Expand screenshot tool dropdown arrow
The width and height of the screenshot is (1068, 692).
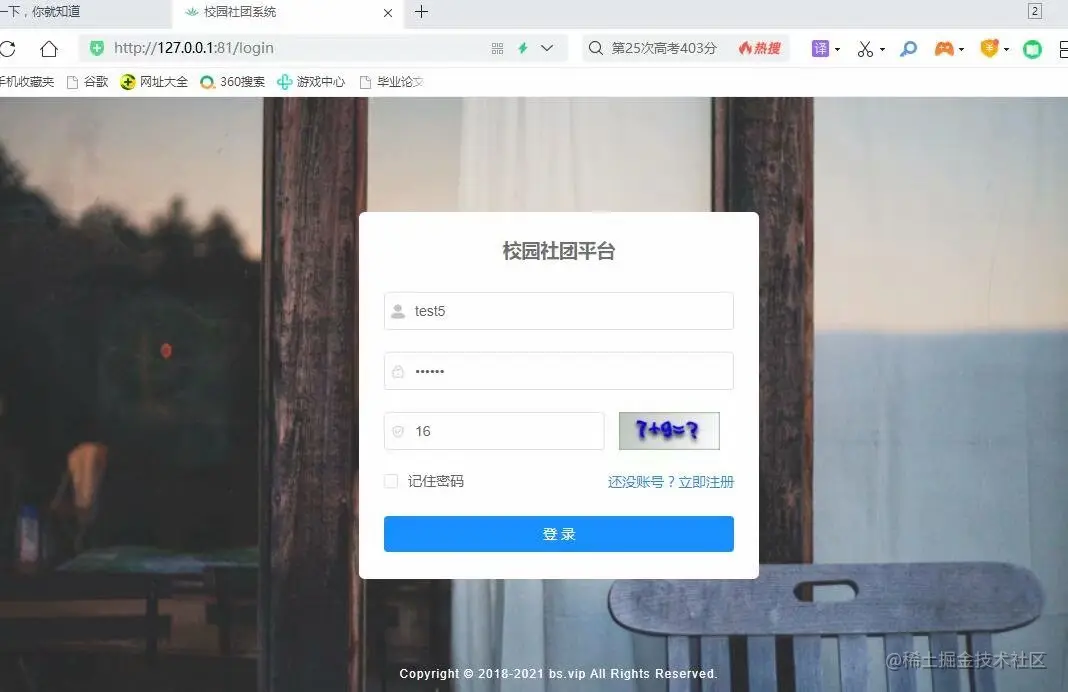click(883, 49)
